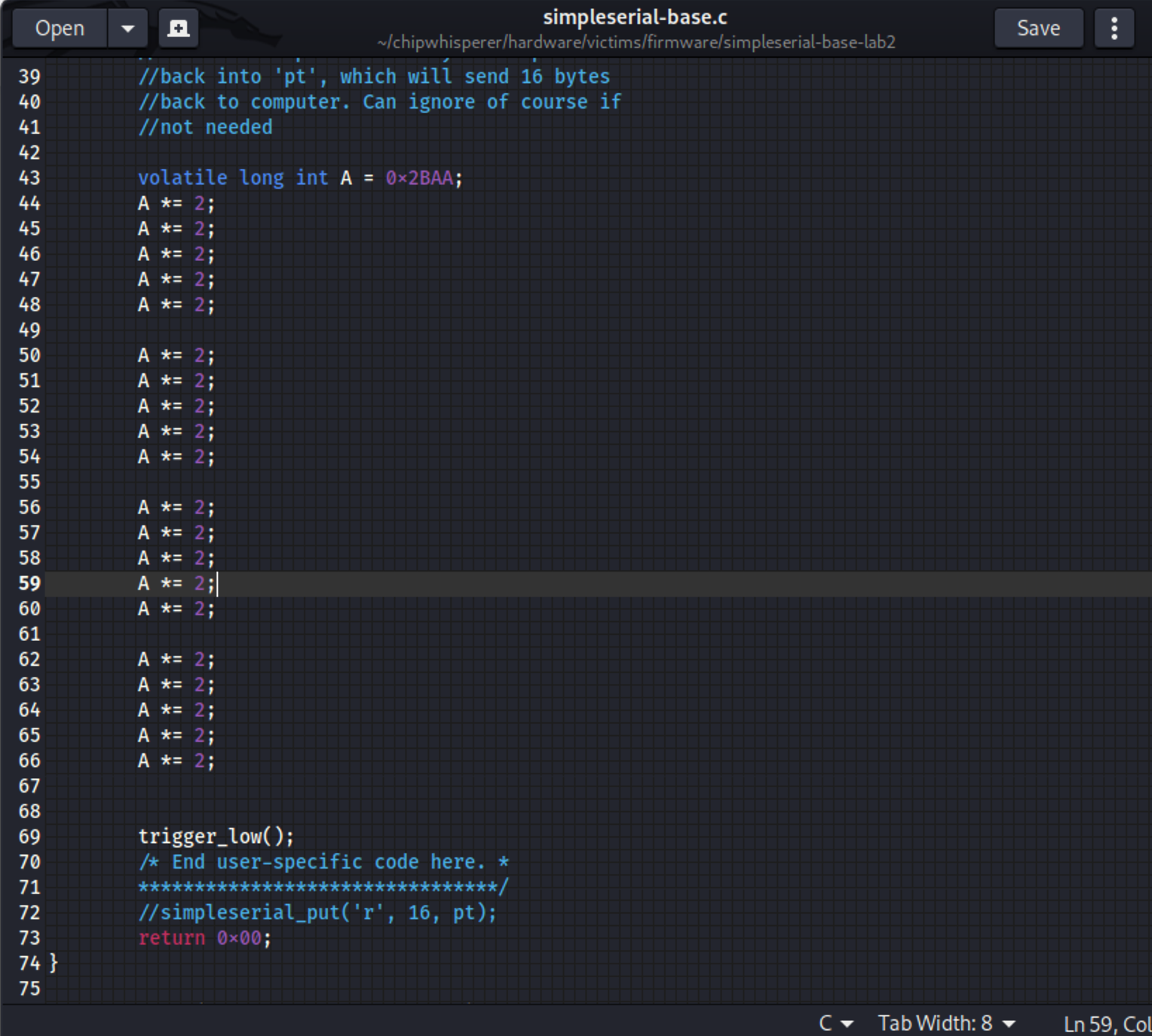This screenshot has width=1152, height=1036.
Task: Click the Open button
Action: [60, 29]
